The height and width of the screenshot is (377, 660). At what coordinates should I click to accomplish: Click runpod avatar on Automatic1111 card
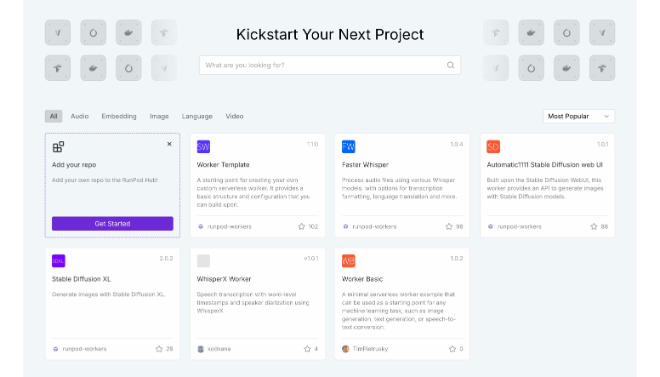click(x=490, y=226)
